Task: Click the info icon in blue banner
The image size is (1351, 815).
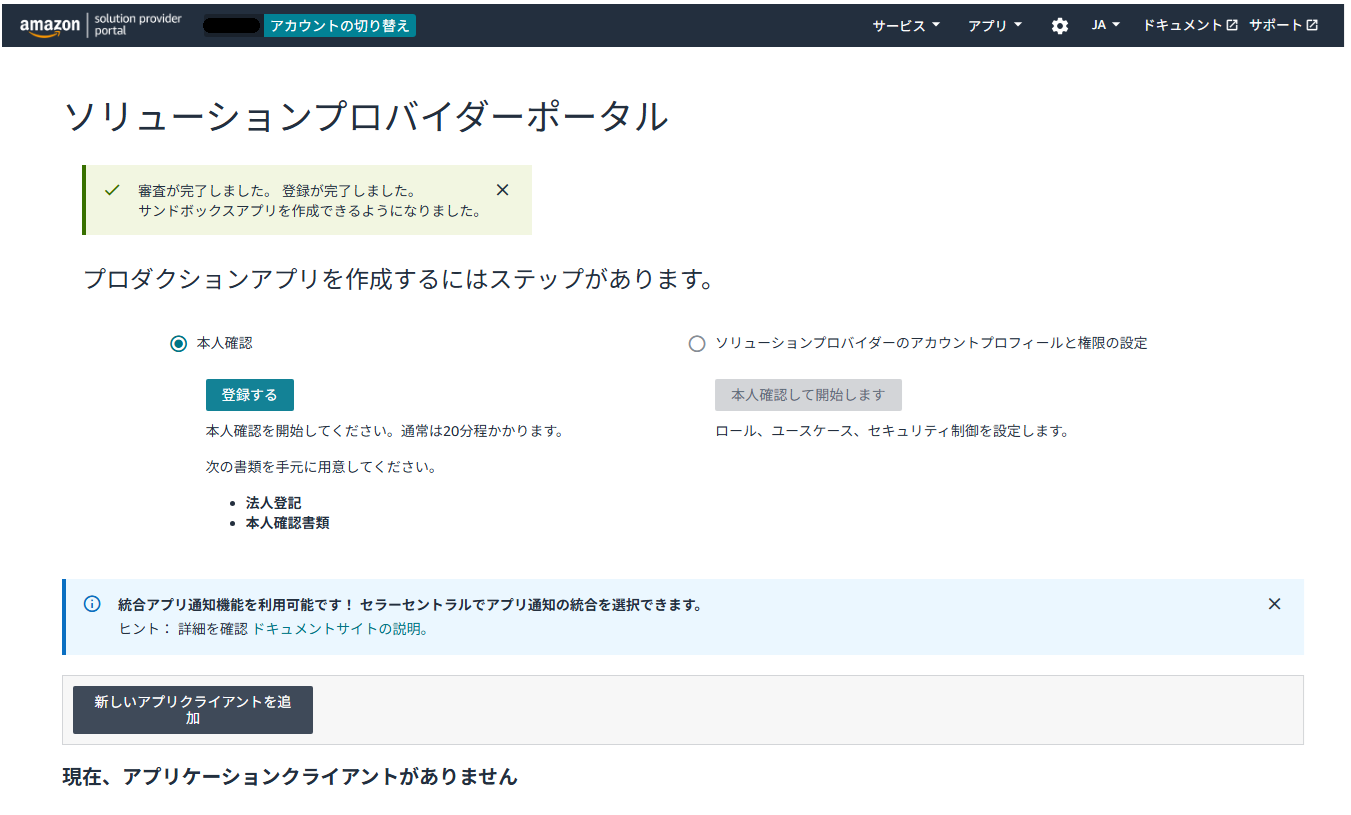Action: point(92,604)
